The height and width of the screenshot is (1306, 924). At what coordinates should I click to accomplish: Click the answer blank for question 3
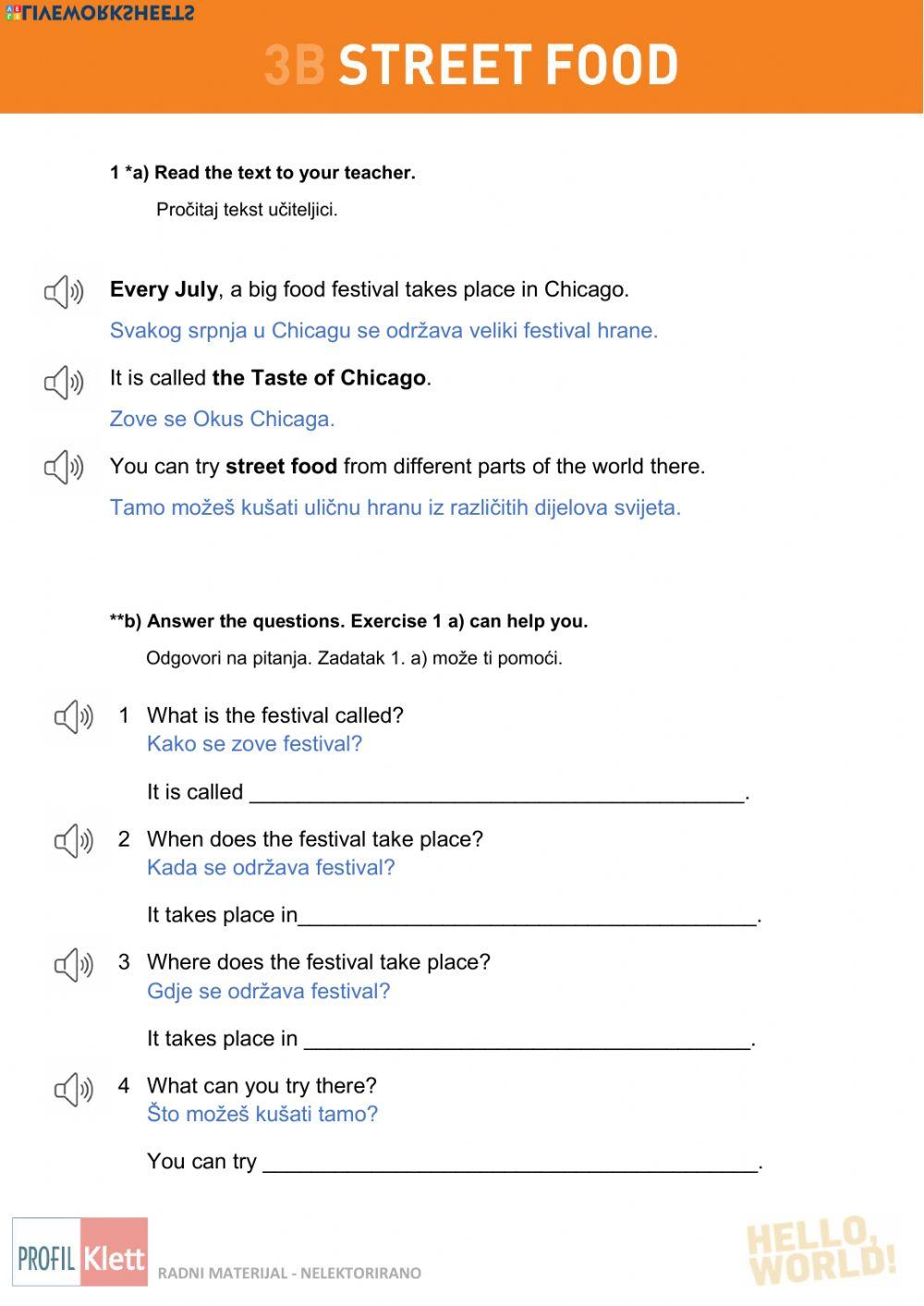click(527, 1039)
